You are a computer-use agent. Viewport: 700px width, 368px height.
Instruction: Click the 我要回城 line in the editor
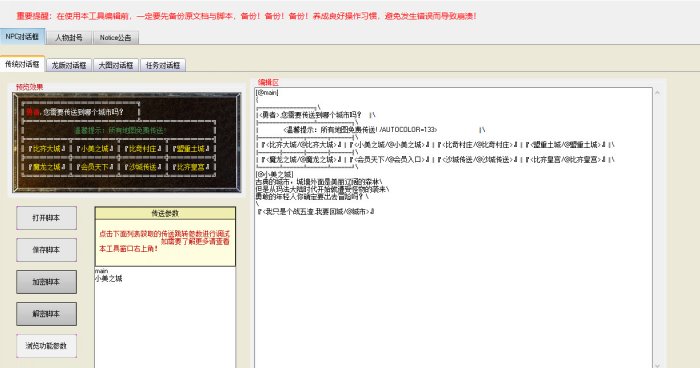tap(316, 211)
